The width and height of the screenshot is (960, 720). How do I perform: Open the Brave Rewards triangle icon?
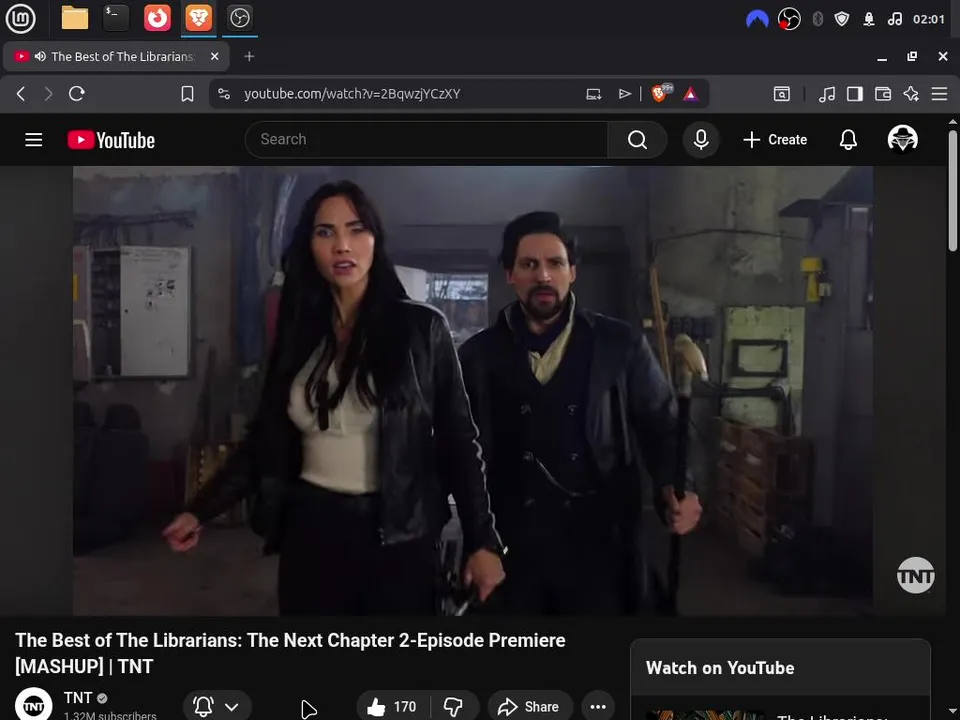coord(691,94)
